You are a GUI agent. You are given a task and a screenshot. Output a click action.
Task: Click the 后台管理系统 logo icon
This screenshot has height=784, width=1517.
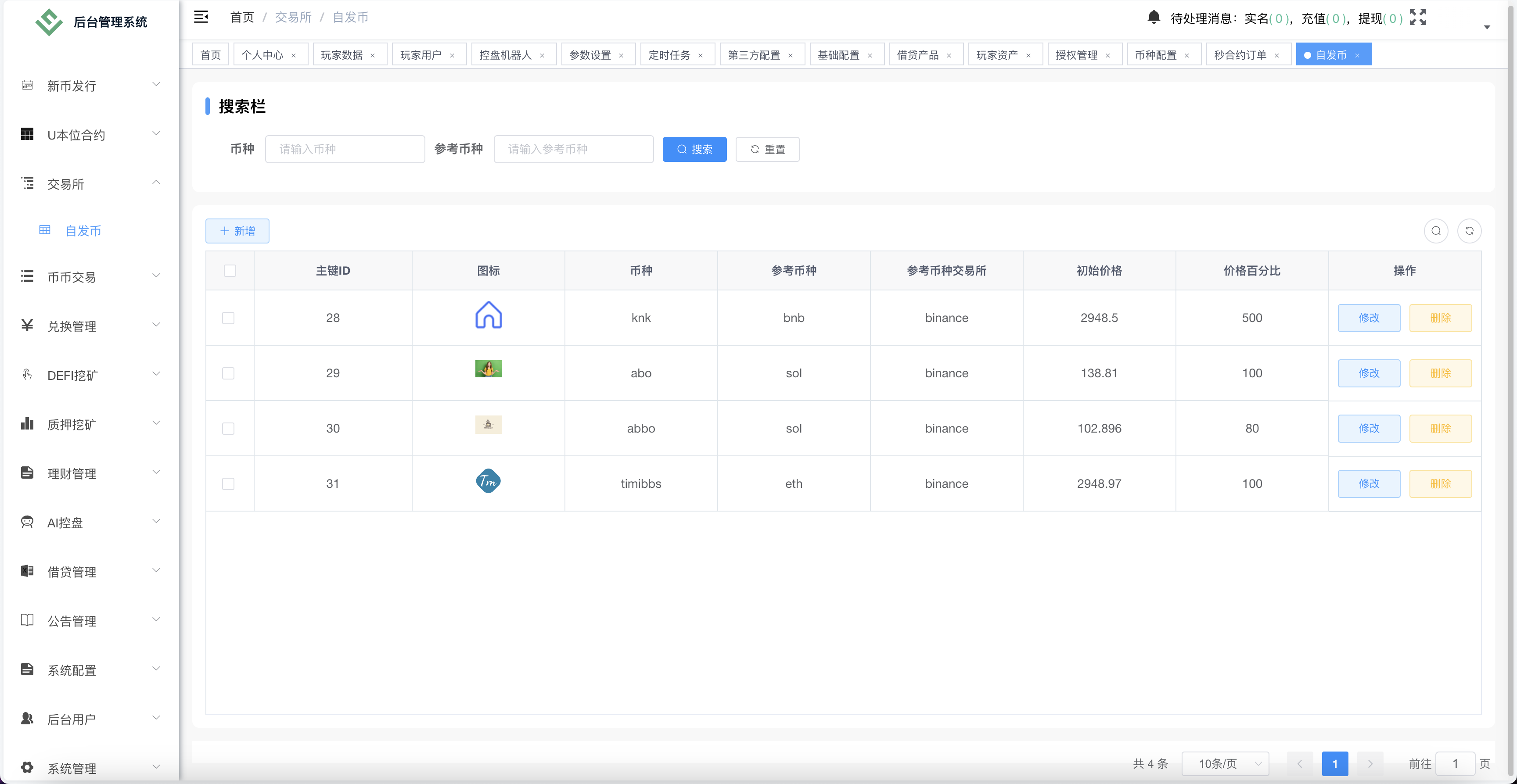tap(49, 22)
